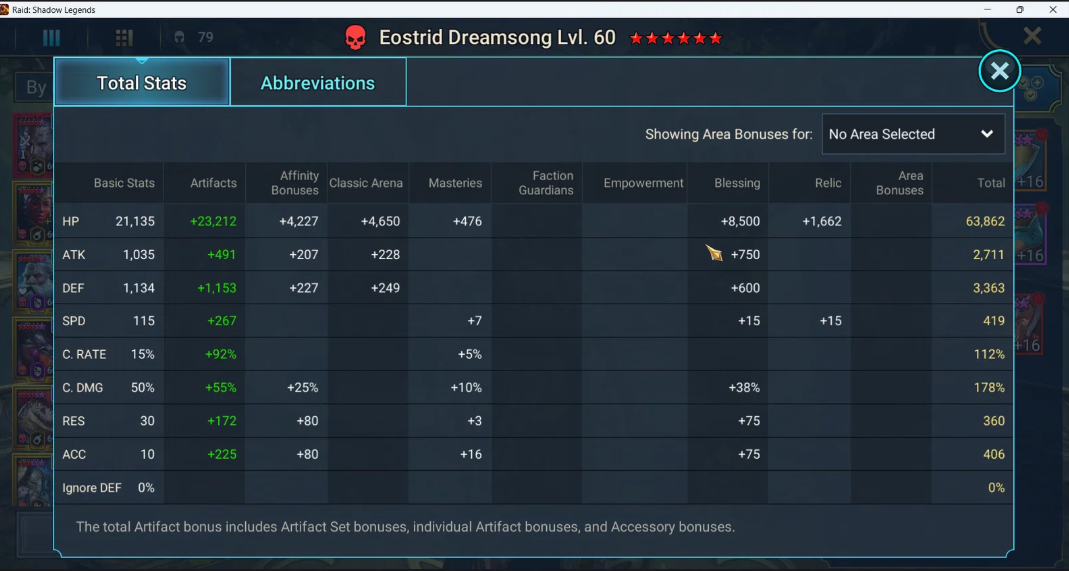Switch to the Abbreviations tab
Image resolution: width=1069 pixels, height=571 pixels.
318,82
